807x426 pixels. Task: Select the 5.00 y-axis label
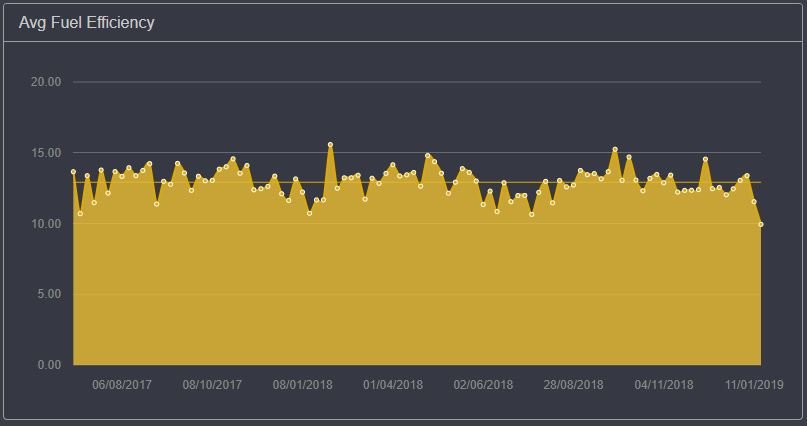click(x=48, y=294)
